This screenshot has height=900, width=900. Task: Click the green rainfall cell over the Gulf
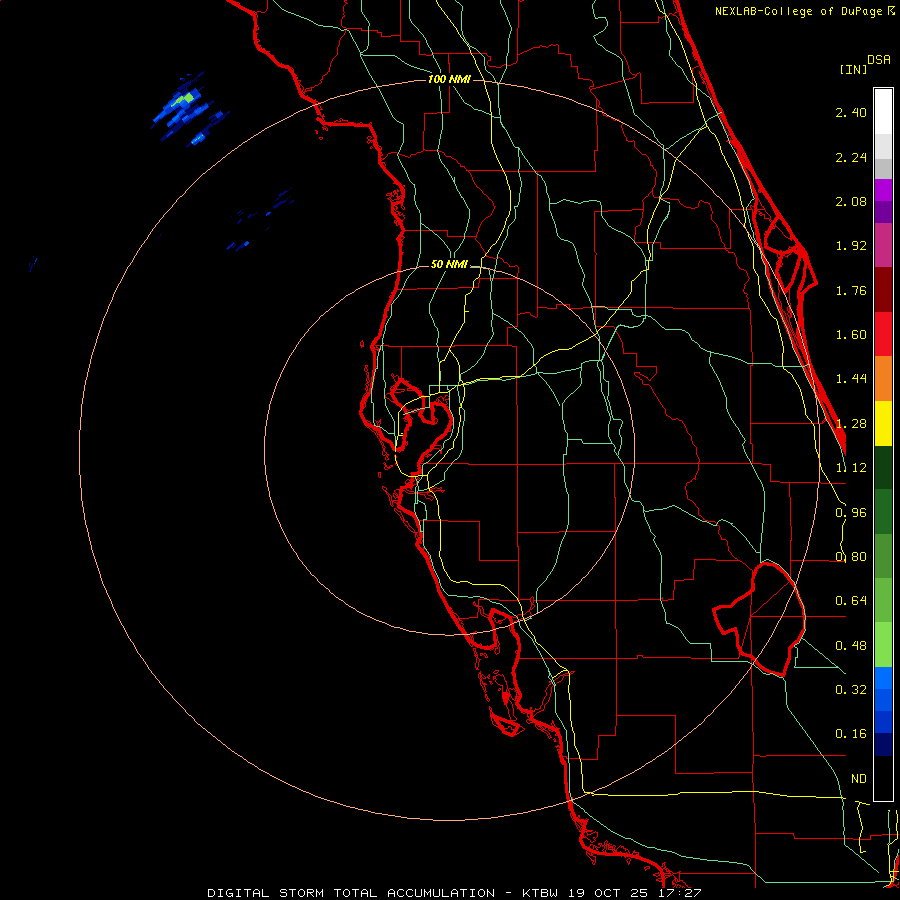coord(185,99)
